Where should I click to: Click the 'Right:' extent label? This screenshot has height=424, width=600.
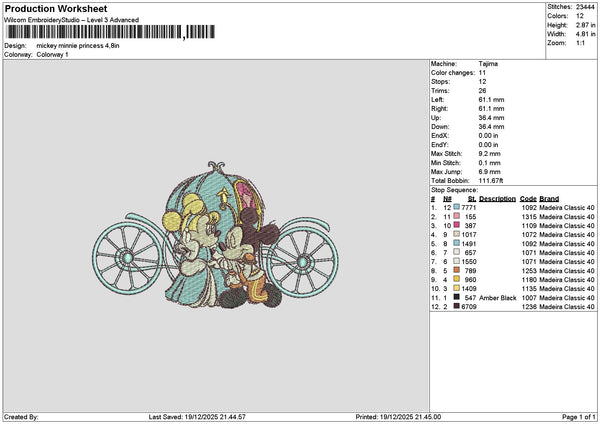439,109
